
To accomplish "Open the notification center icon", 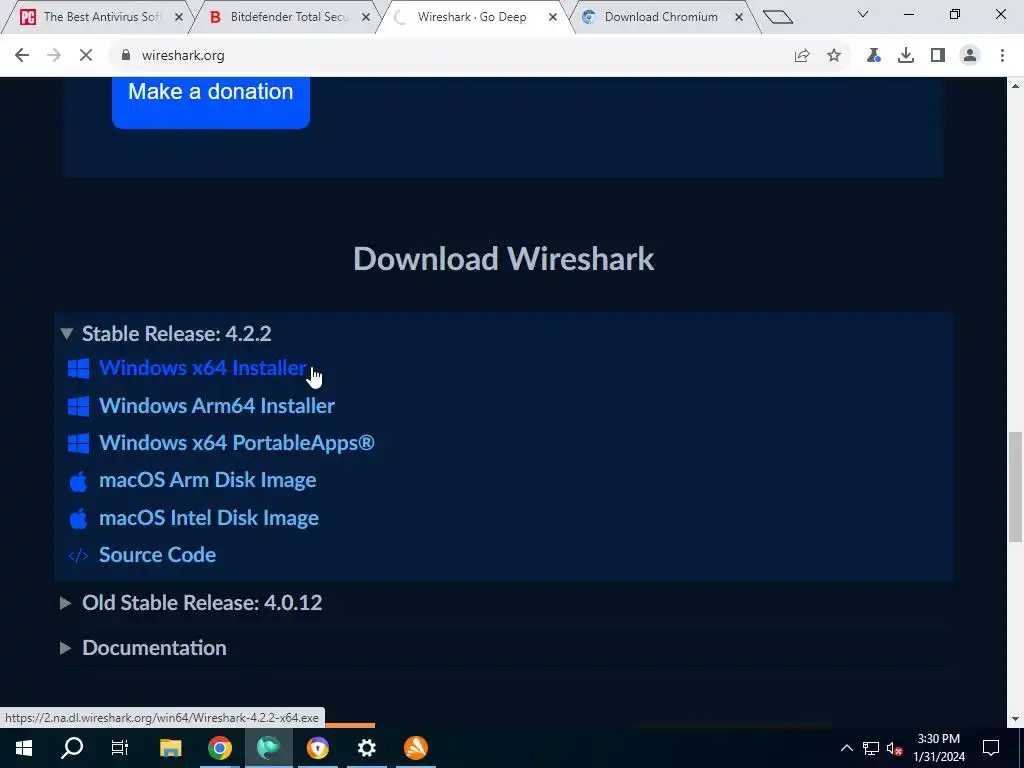I will click(991, 748).
